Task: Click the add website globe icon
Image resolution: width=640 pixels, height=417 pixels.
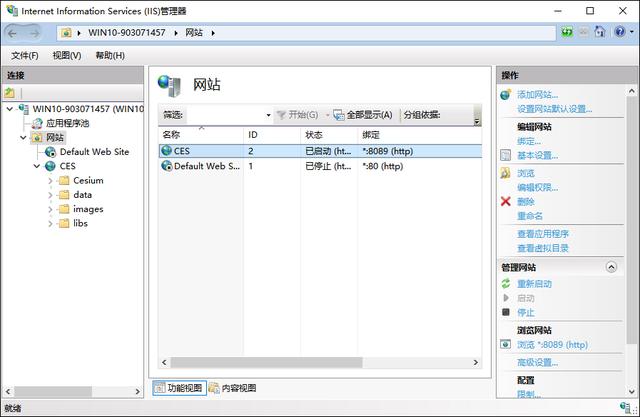Action: [x=505, y=95]
